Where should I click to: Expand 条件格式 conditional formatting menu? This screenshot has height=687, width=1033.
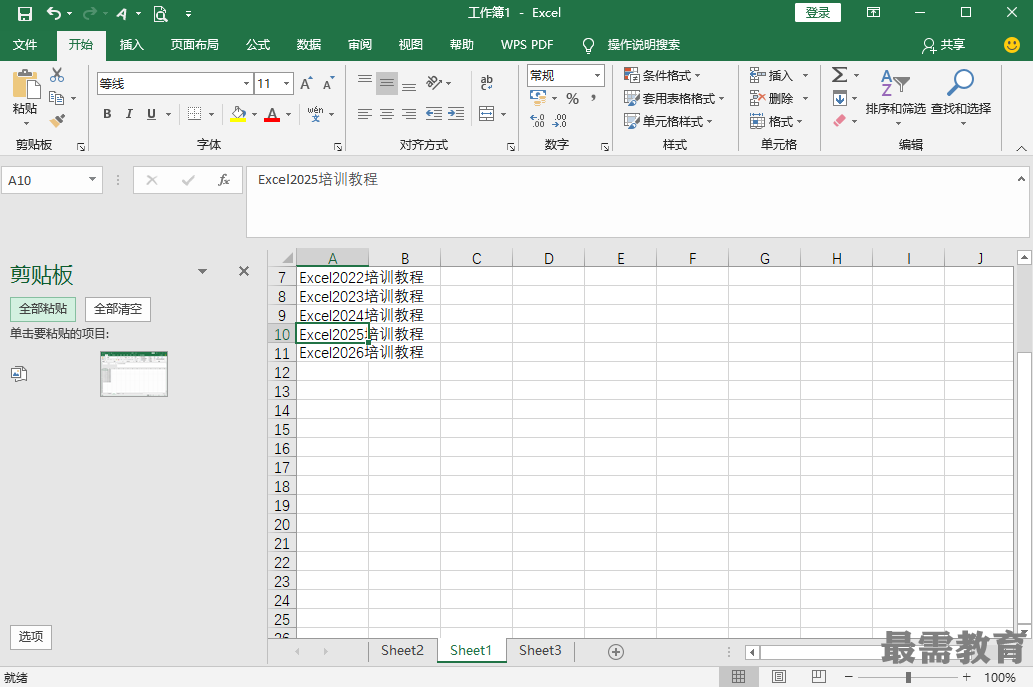(662, 75)
